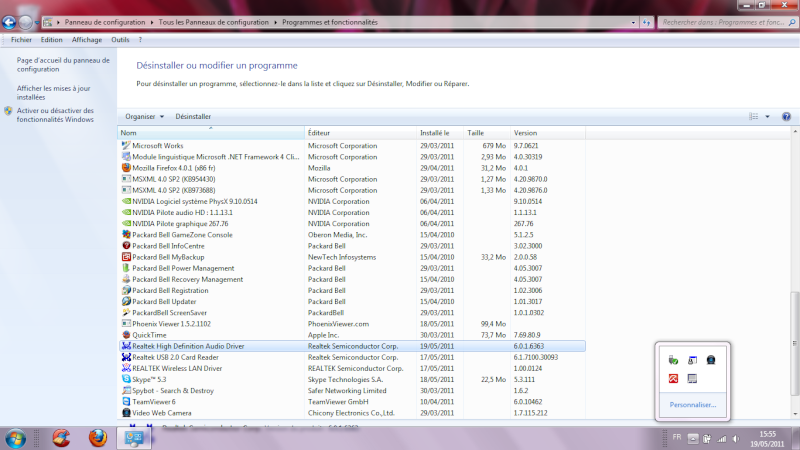
Task: Click the TeamViewer 6 program icon
Action: coord(126,402)
